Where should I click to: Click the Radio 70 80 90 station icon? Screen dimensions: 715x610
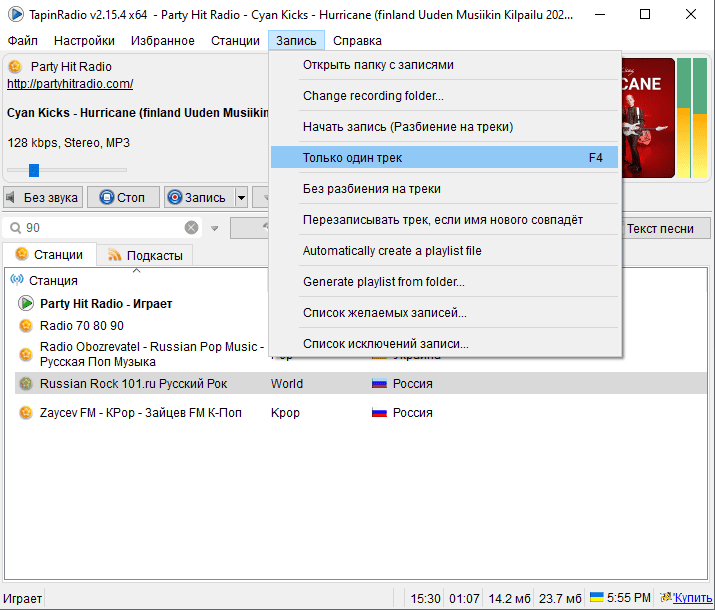[x=26, y=326]
